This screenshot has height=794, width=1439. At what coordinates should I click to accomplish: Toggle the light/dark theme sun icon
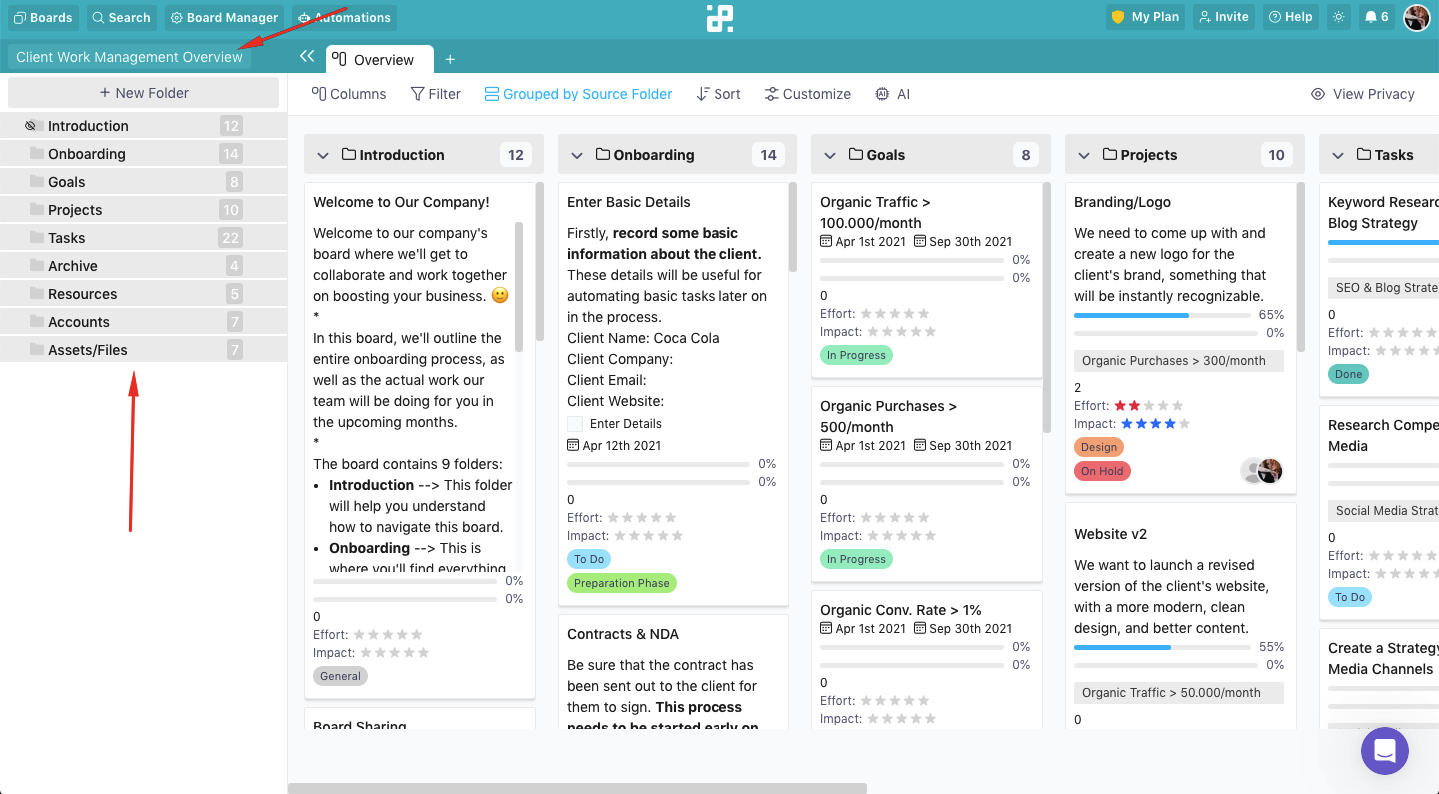tap(1338, 17)
